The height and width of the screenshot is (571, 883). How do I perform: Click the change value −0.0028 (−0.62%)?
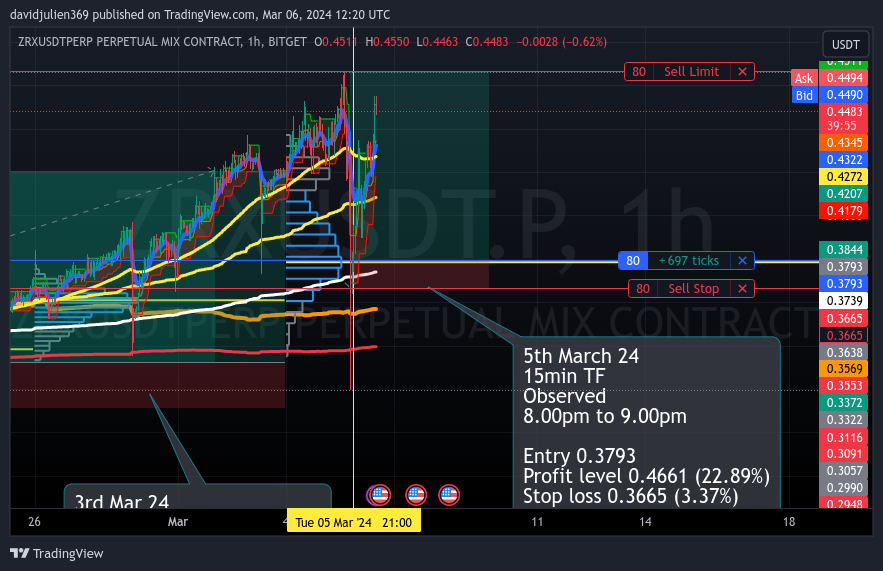(x=561, y=42)
